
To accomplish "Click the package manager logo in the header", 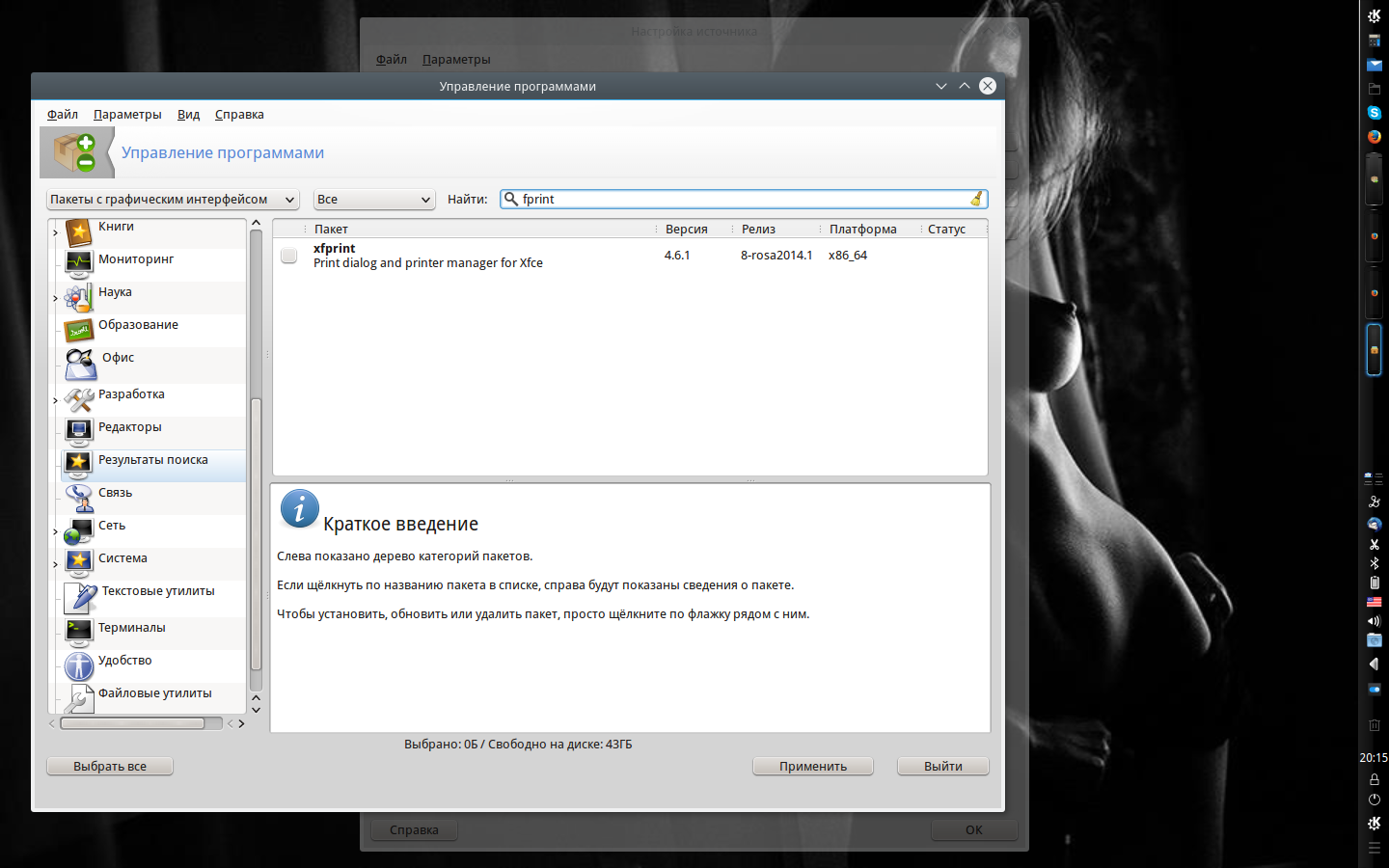I will pyautogui.click(x=75, y=152).
